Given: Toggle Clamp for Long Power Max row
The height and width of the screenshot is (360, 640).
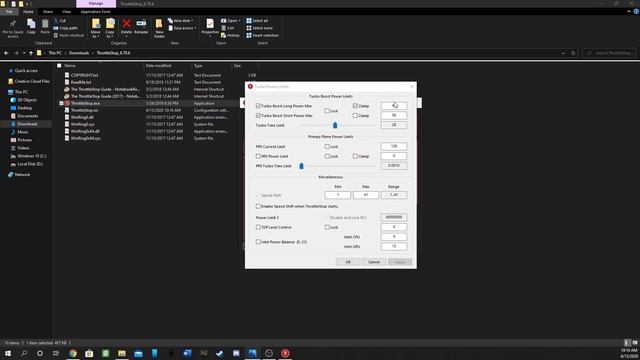Looking at the screenshot, I should pos(355,106).
